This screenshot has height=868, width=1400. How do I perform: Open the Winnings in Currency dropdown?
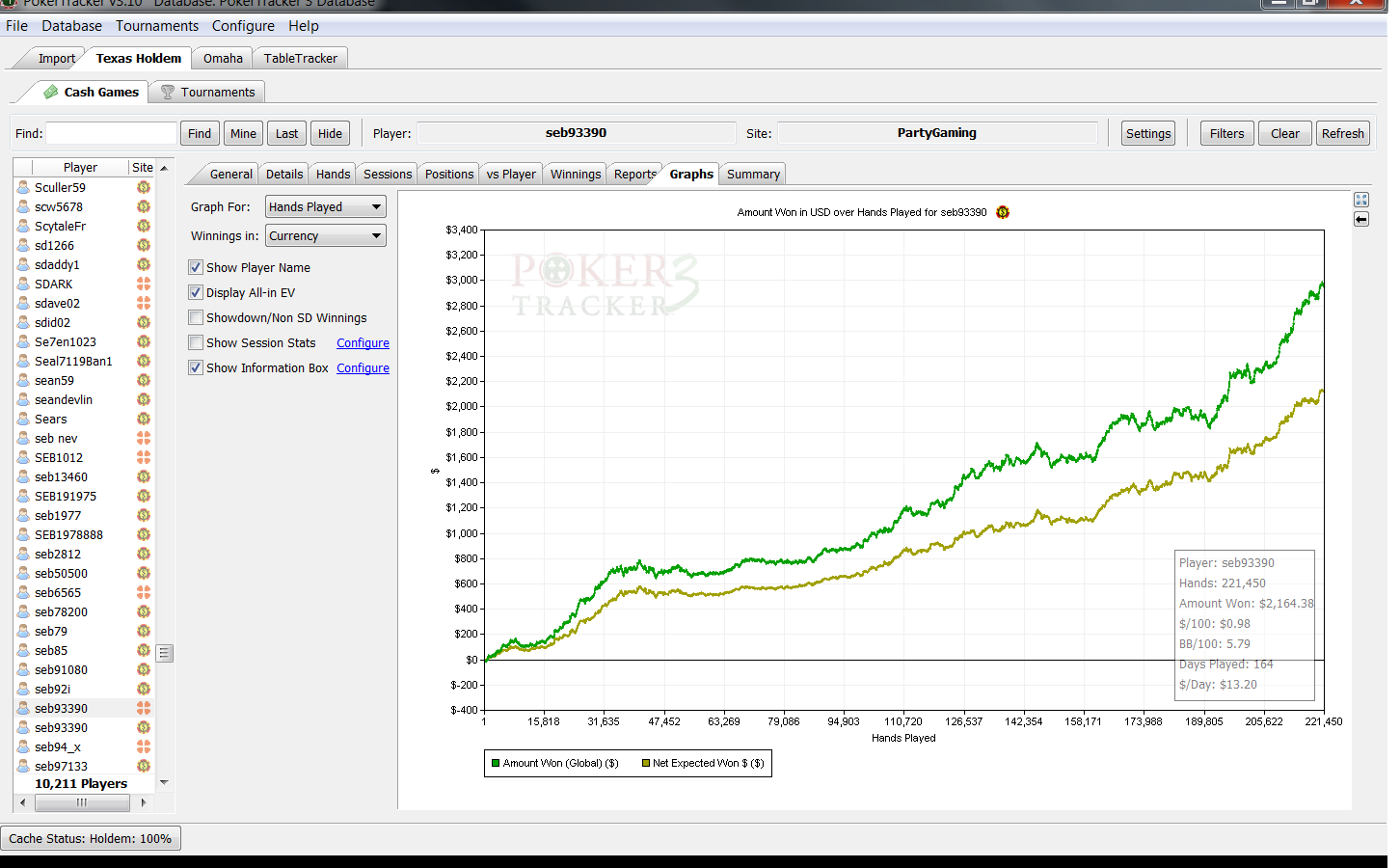[326, 235]
